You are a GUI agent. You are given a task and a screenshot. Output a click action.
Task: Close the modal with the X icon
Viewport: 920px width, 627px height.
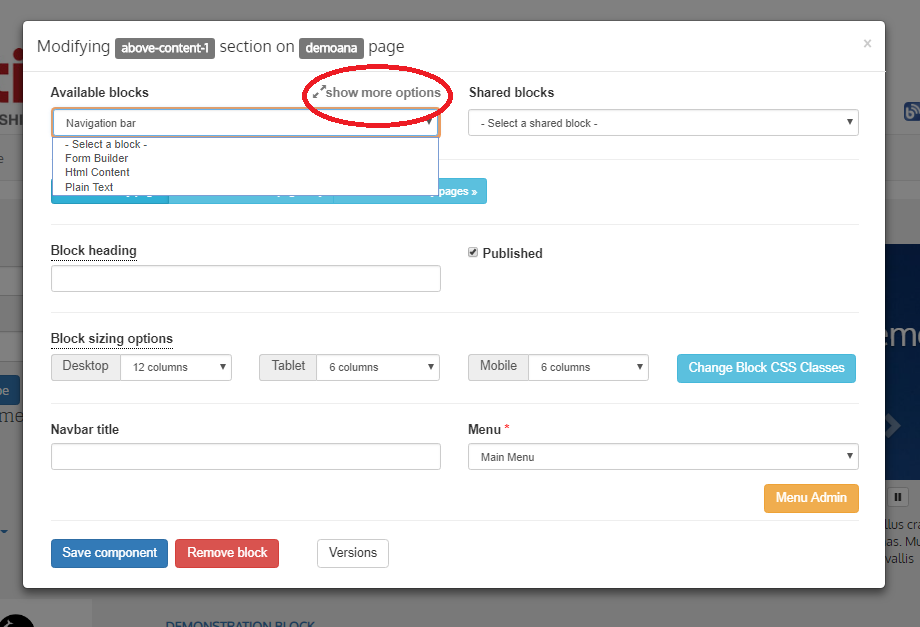[867, 44]
